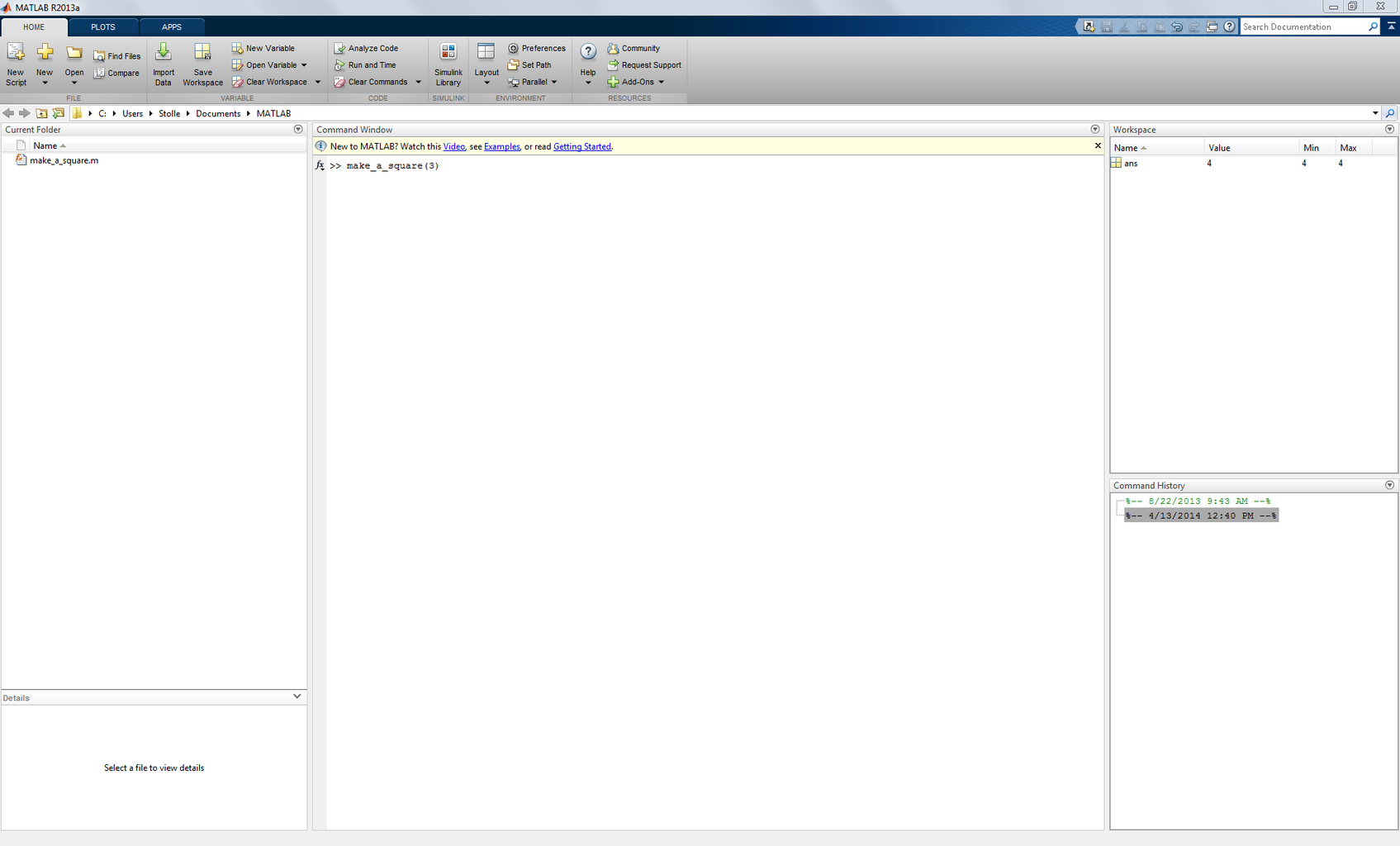Open the Video link in the banner
This screenshot has height=846, width=1400.
pos(454,146)
